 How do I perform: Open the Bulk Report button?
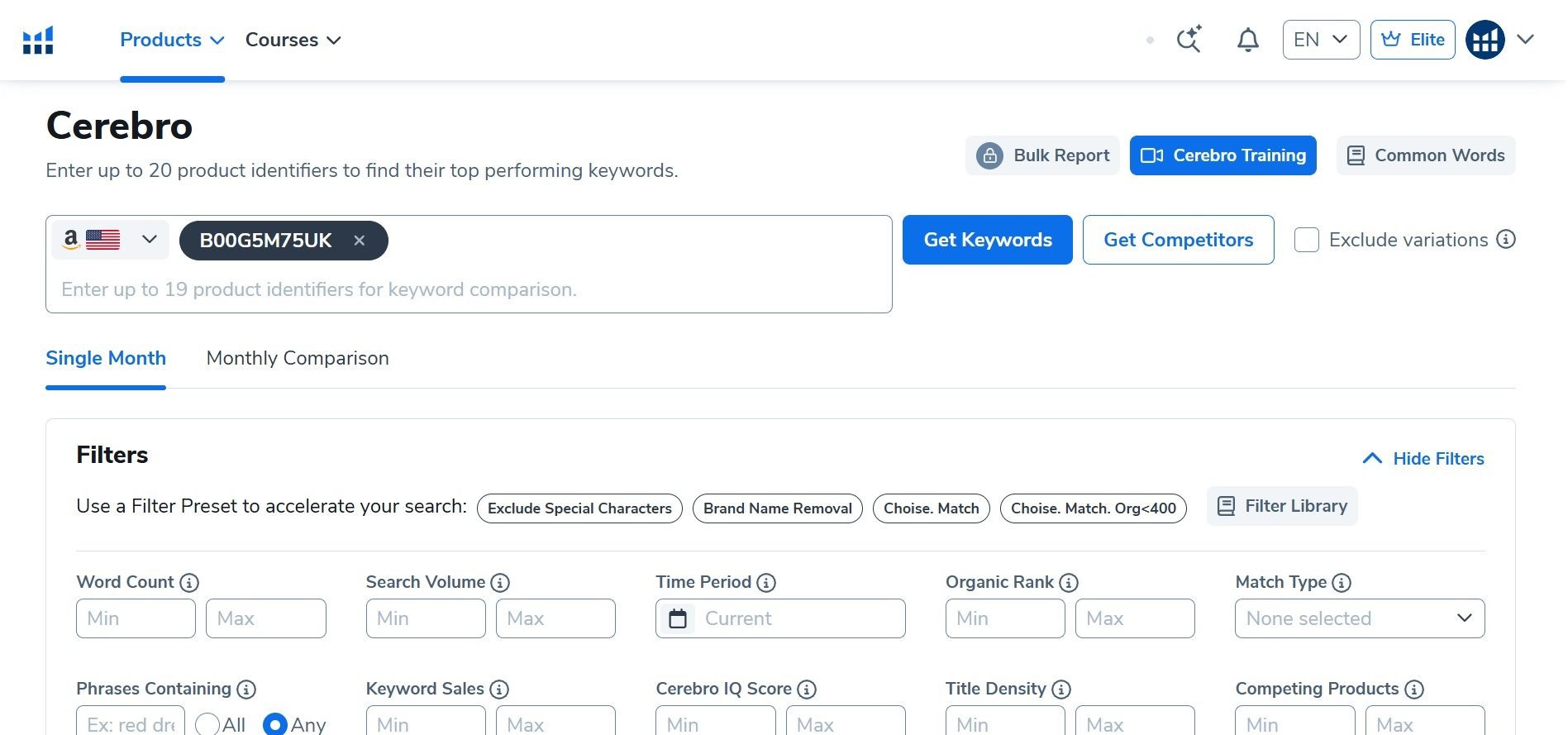1042,155
